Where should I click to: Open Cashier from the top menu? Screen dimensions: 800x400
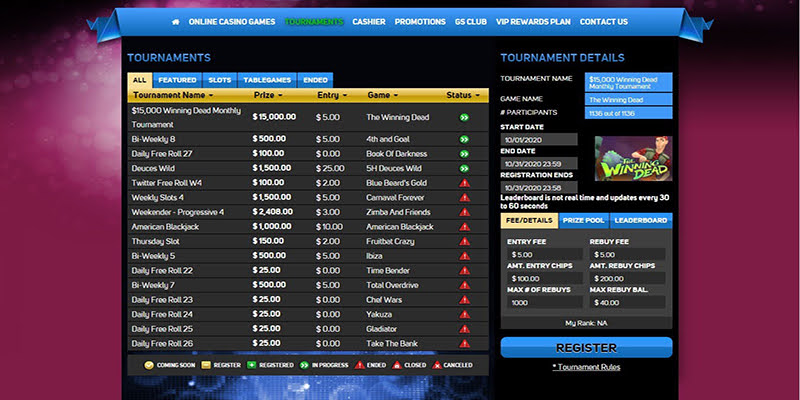pos(368,21)
